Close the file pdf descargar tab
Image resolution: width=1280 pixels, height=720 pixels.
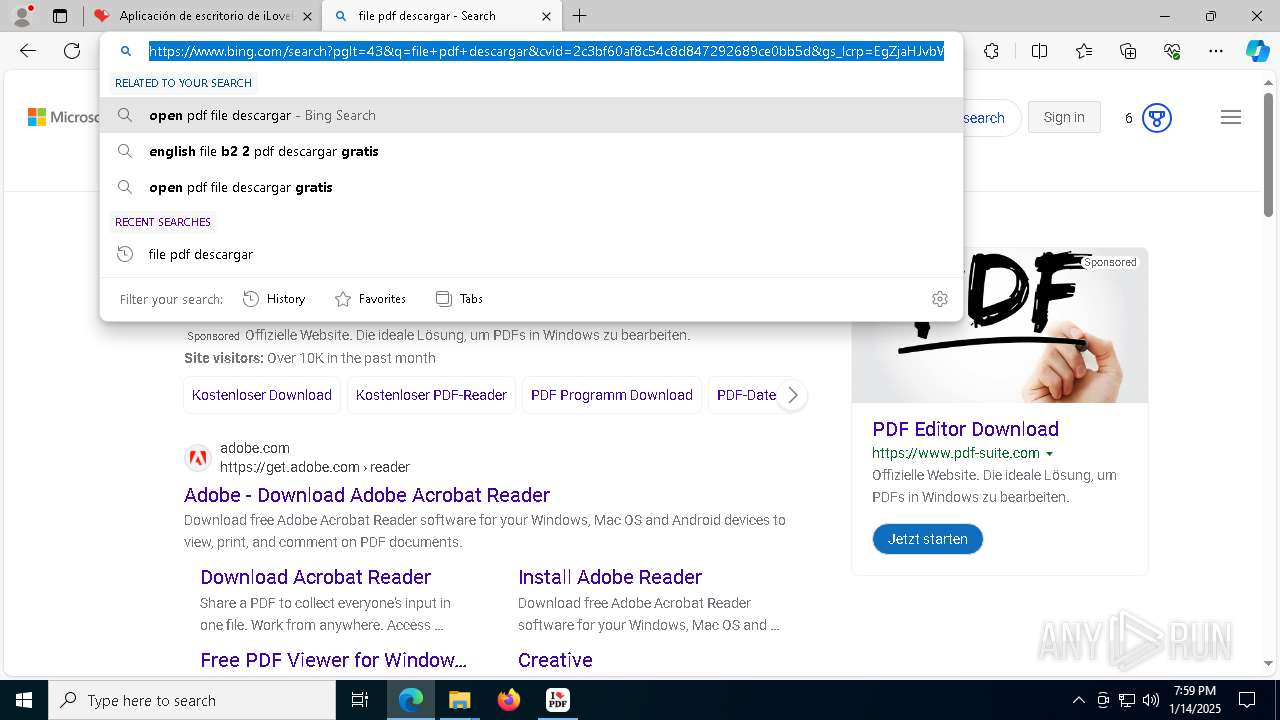tap(545, 16)
